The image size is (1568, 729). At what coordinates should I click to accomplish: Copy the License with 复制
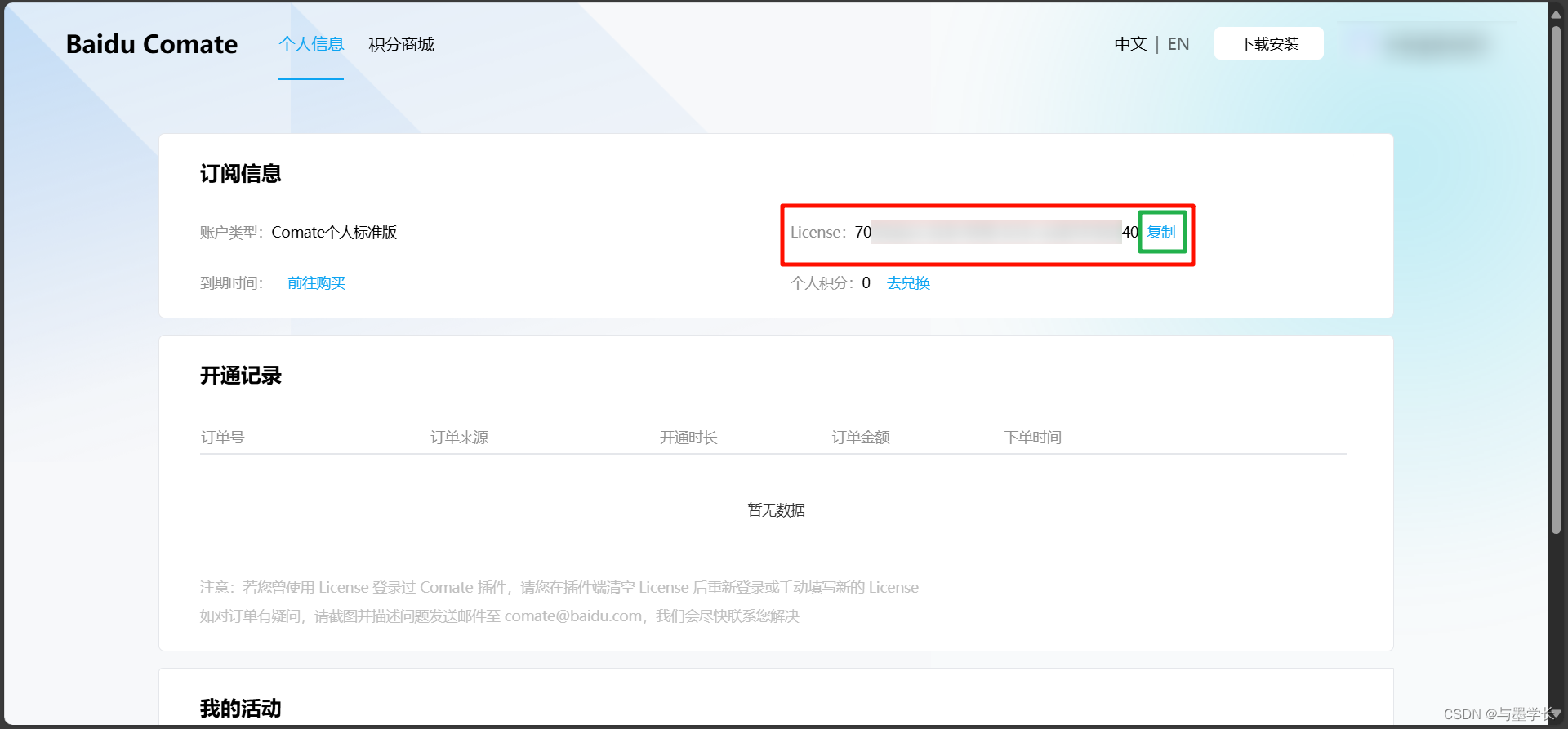tap(1161, 232)
